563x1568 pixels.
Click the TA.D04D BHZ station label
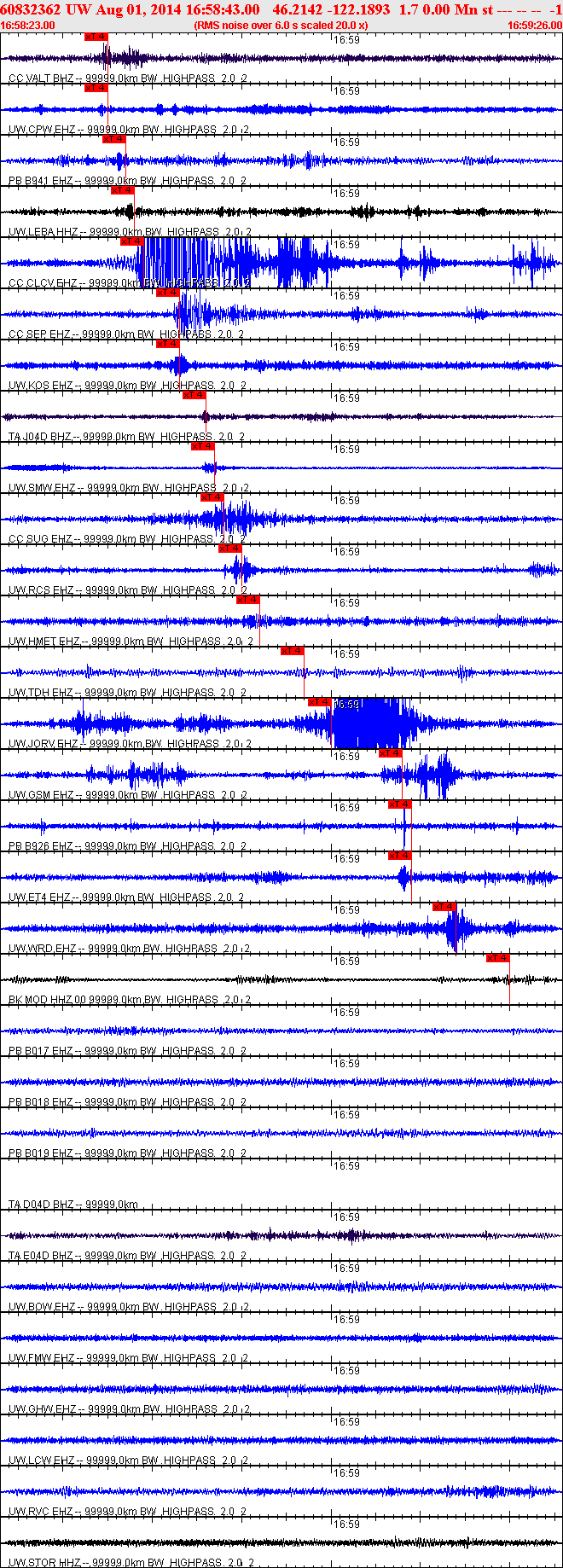41,1205
